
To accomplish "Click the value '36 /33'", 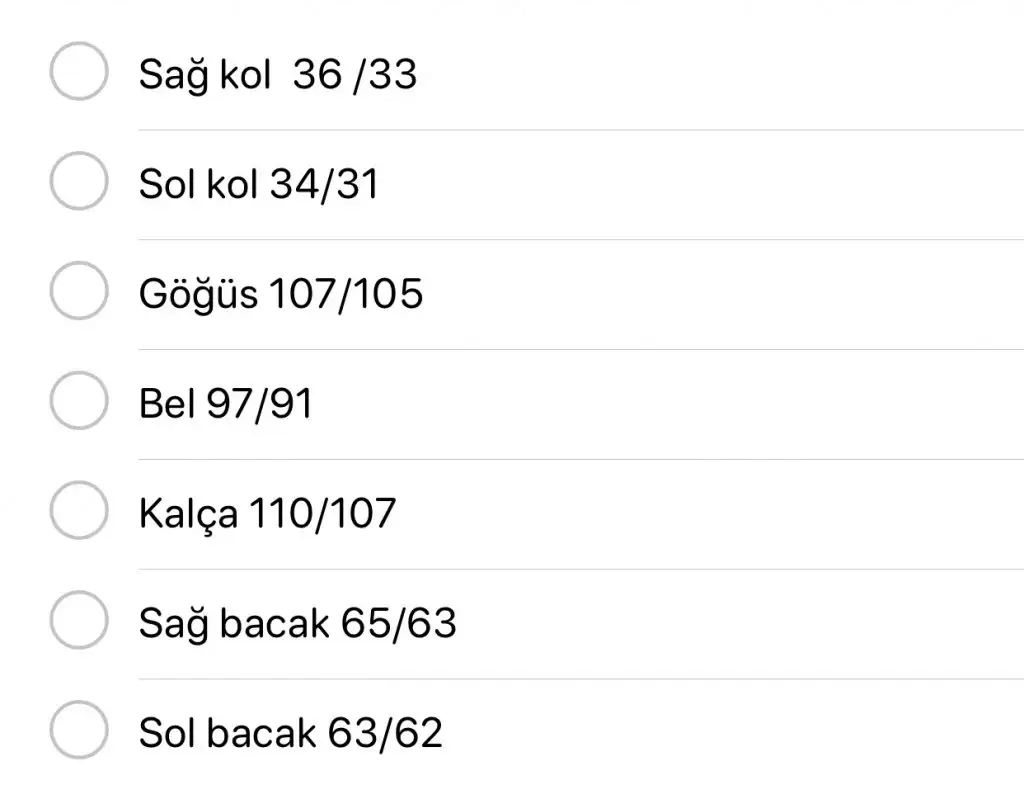I will pos(355,75).
